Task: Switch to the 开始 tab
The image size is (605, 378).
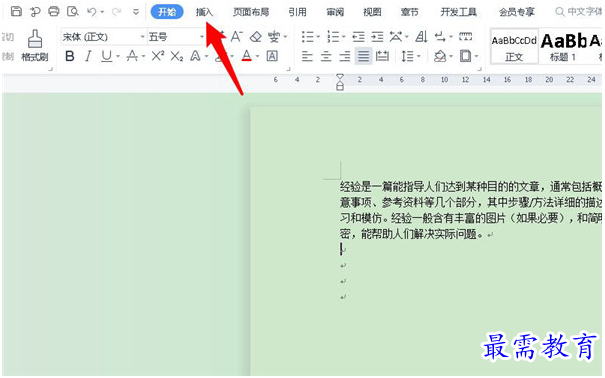Action: pyautogui.click(x=167, y=12)
